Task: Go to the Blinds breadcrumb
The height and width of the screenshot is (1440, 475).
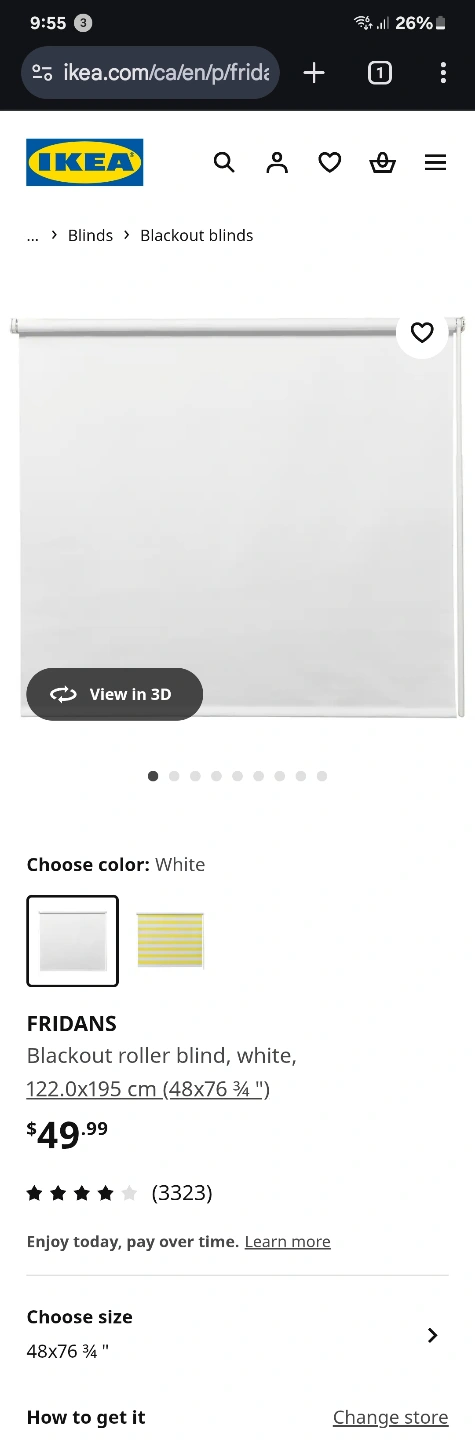Action: 90,236
